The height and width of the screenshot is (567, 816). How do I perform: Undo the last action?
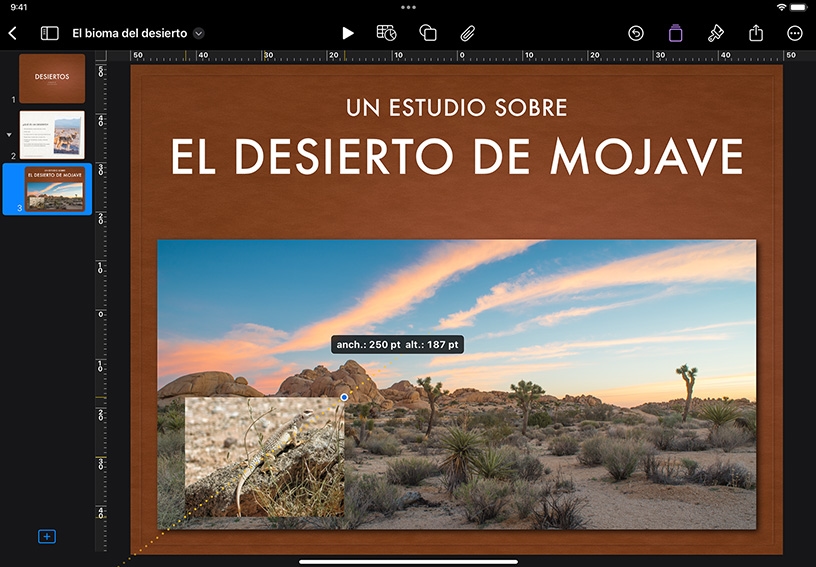[x=635, y=33]
